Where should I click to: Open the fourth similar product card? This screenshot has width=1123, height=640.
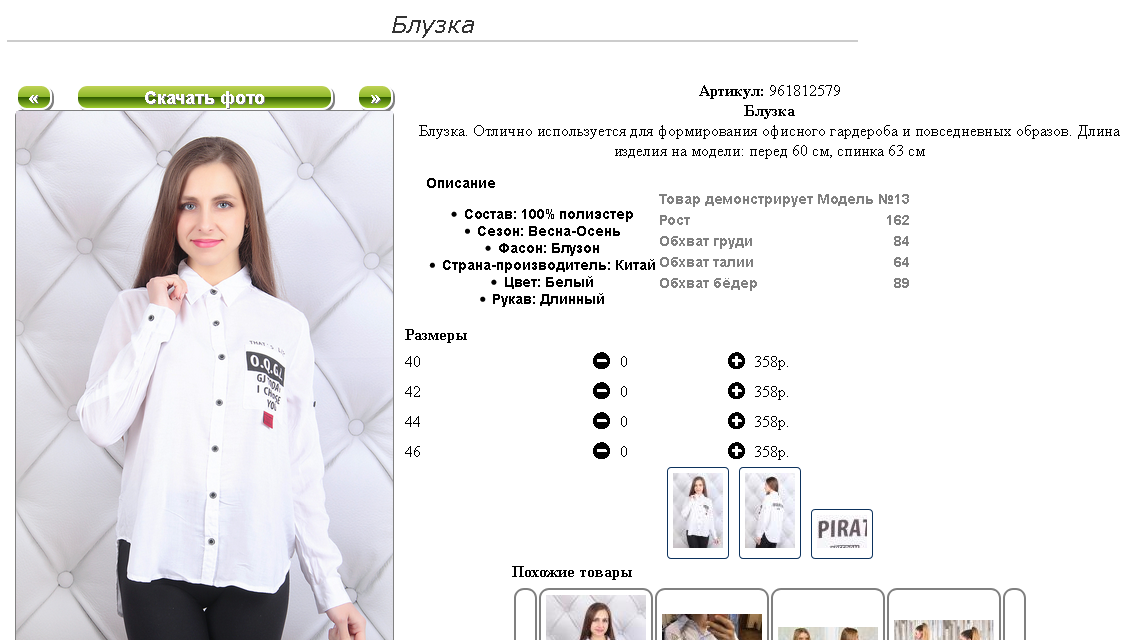click(x=944, y=614)
